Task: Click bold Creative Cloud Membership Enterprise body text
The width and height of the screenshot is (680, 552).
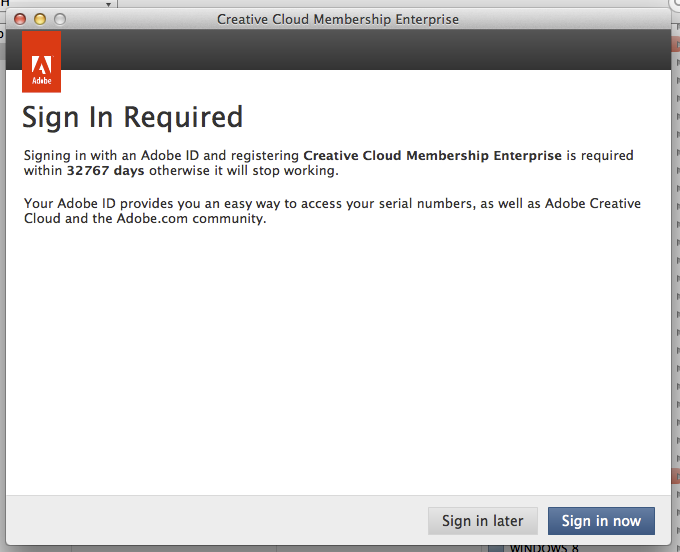Action: click(430, 155)
